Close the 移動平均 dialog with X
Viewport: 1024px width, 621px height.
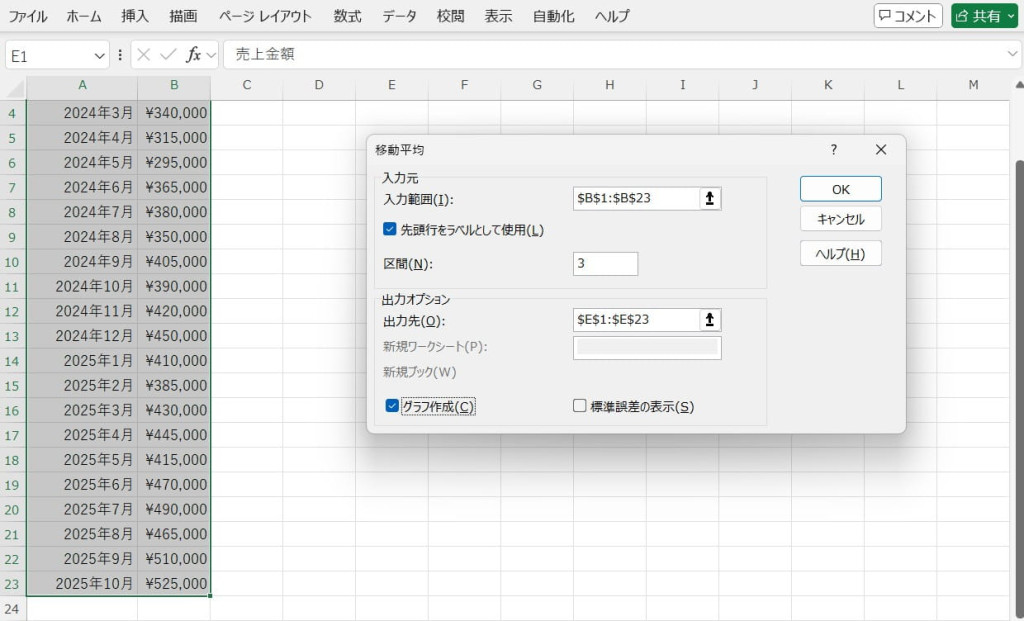coord(881,149)
